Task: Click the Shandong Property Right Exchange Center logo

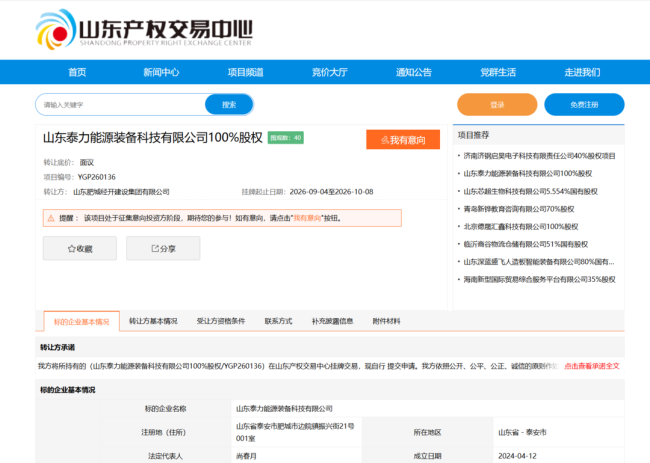Action: [144, 29]
